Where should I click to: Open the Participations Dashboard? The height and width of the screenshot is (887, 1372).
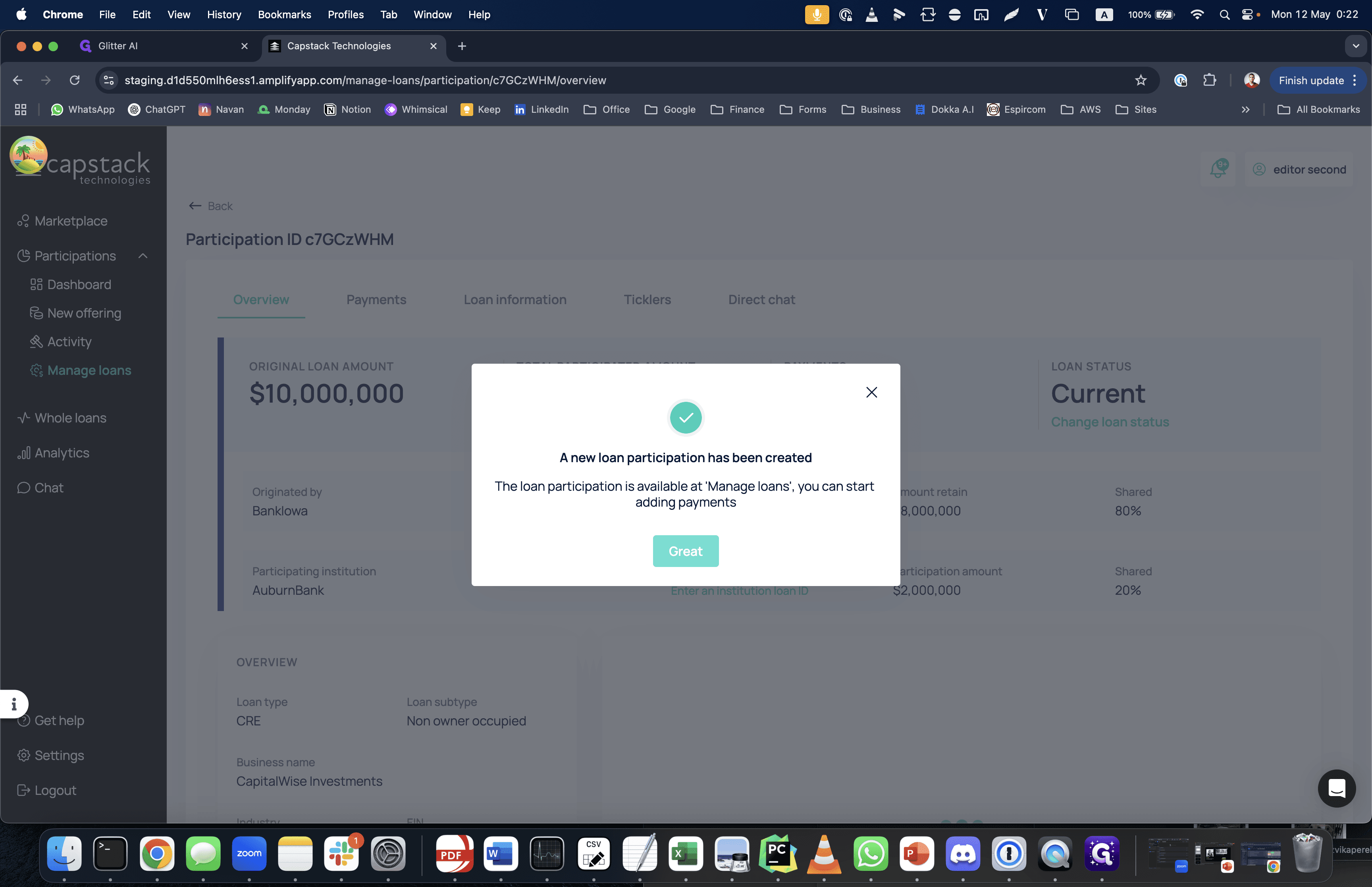pyautogui.click(x=71, y=285)
